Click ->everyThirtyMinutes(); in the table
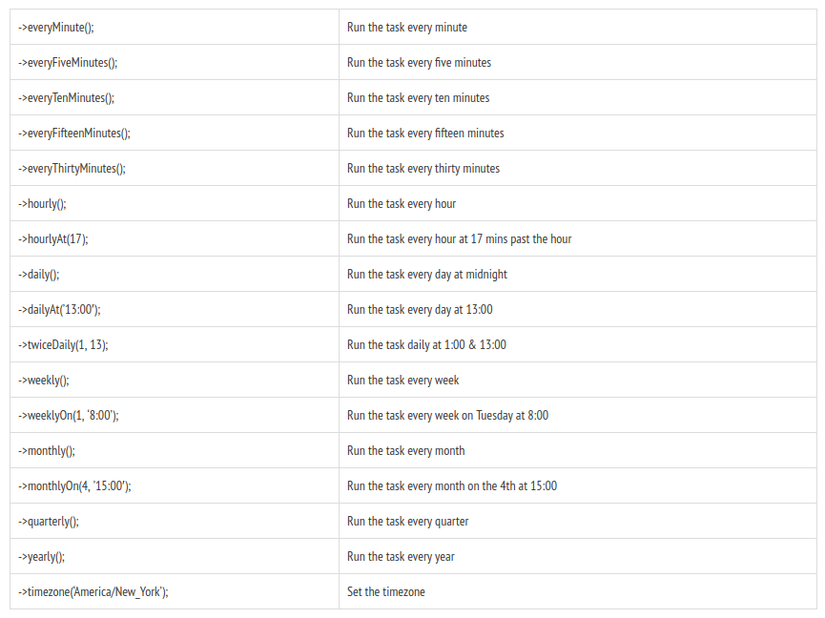The image size is (825, 618). (72, 168)
